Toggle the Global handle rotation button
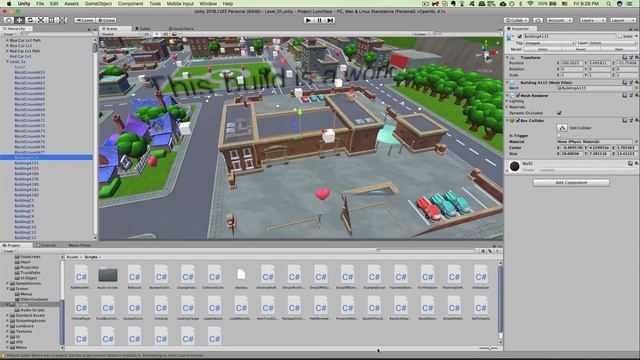640x360 pixels. pyautogui.click(x=107, y=20)
